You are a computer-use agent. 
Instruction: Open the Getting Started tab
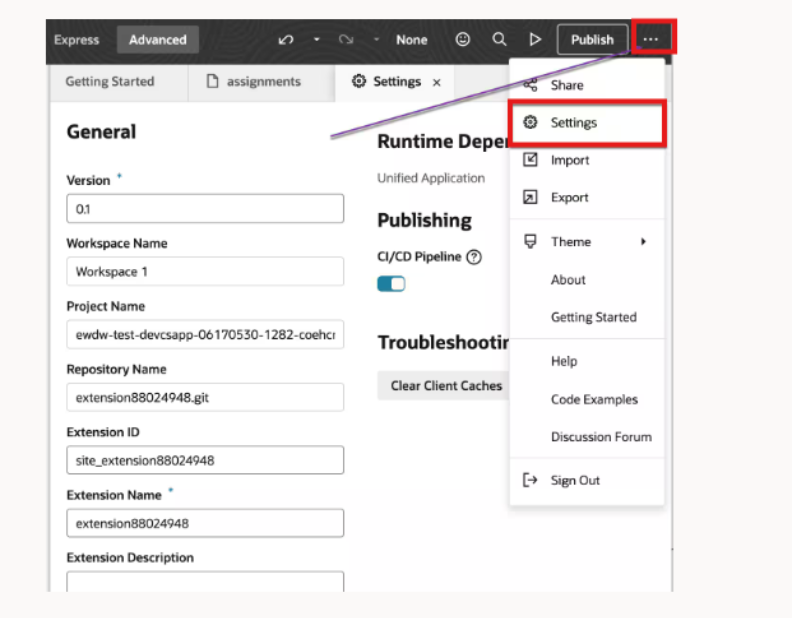point(110,81)
